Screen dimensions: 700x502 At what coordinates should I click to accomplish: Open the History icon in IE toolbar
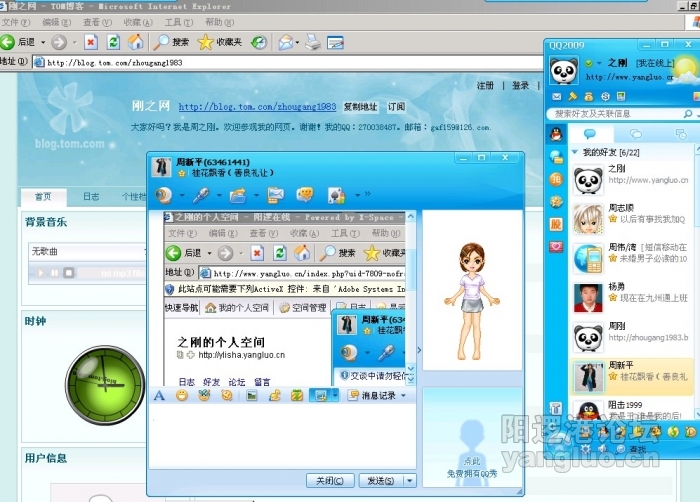[259, 42]
